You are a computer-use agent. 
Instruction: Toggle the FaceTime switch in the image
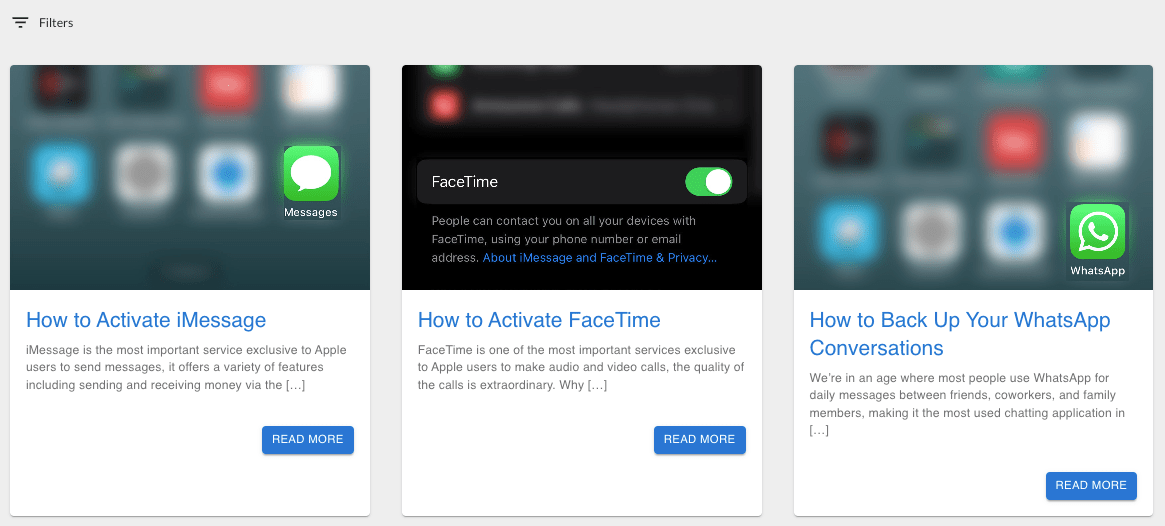click(708, 181)
